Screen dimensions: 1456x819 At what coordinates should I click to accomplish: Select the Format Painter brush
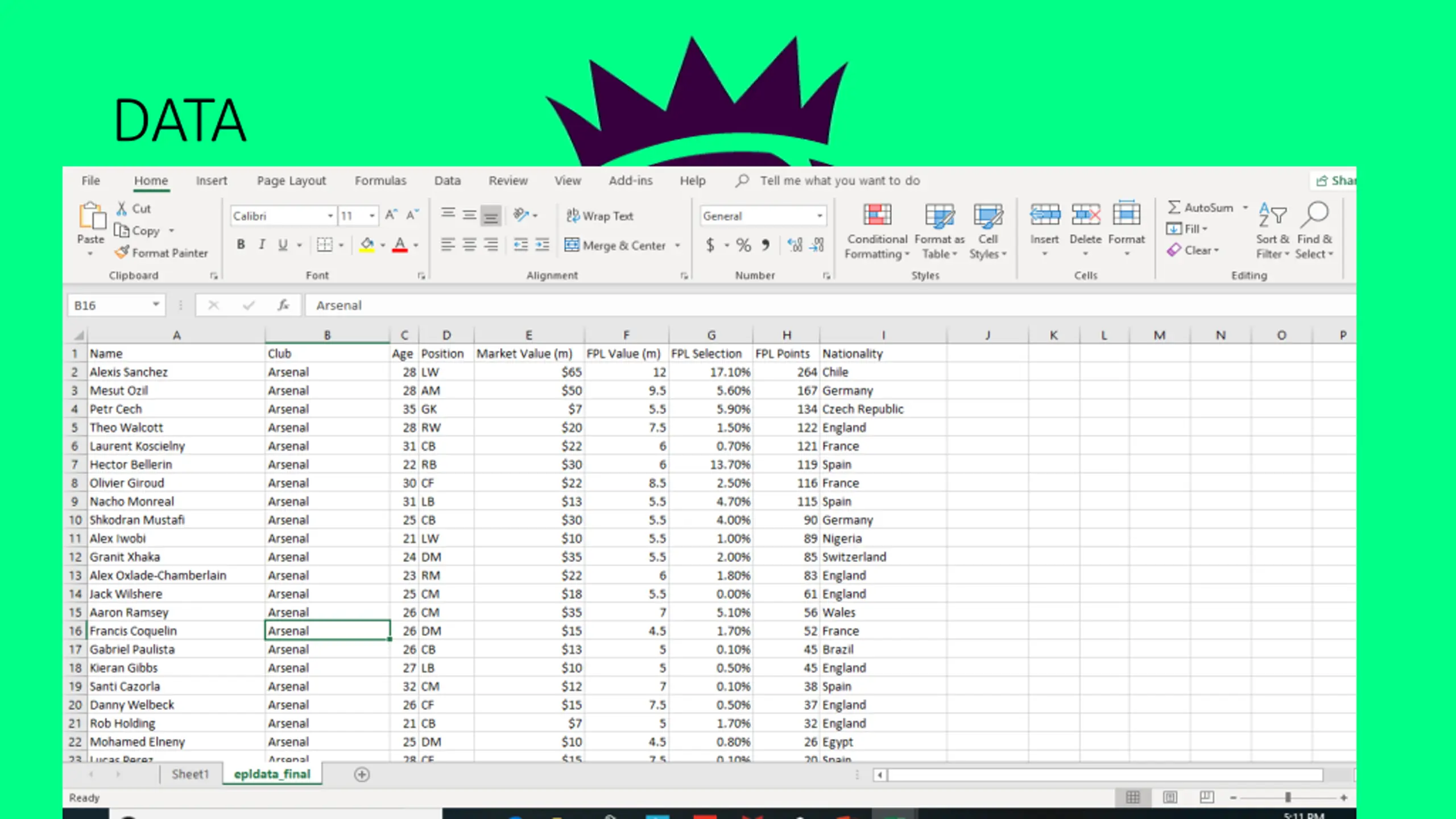pyautogui.click(x=162, y=253)
